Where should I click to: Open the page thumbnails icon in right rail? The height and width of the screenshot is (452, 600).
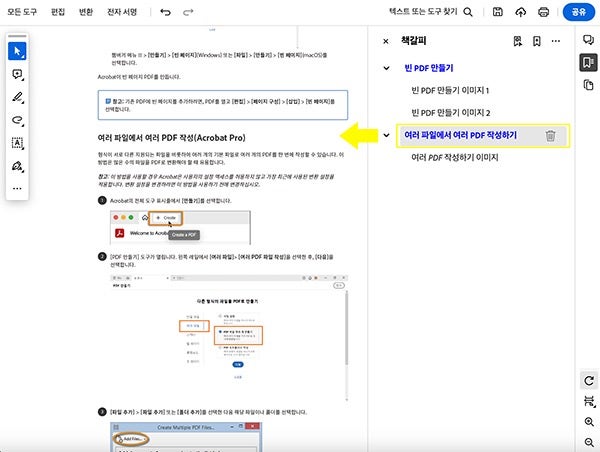coord(589,85)
